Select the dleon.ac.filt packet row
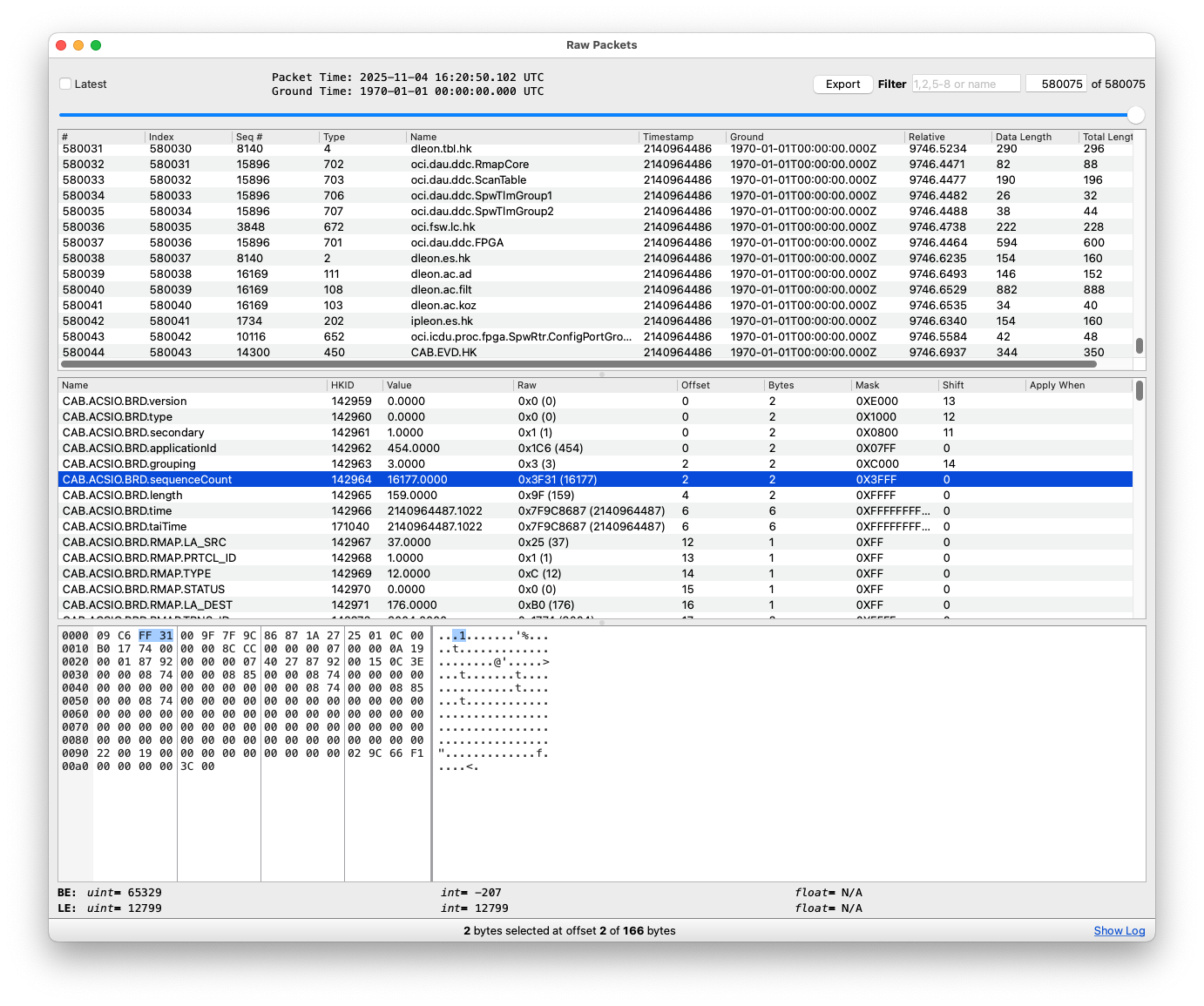Screen dimensions: 1204x1006 pyautogui.click(x=441, y=290)
